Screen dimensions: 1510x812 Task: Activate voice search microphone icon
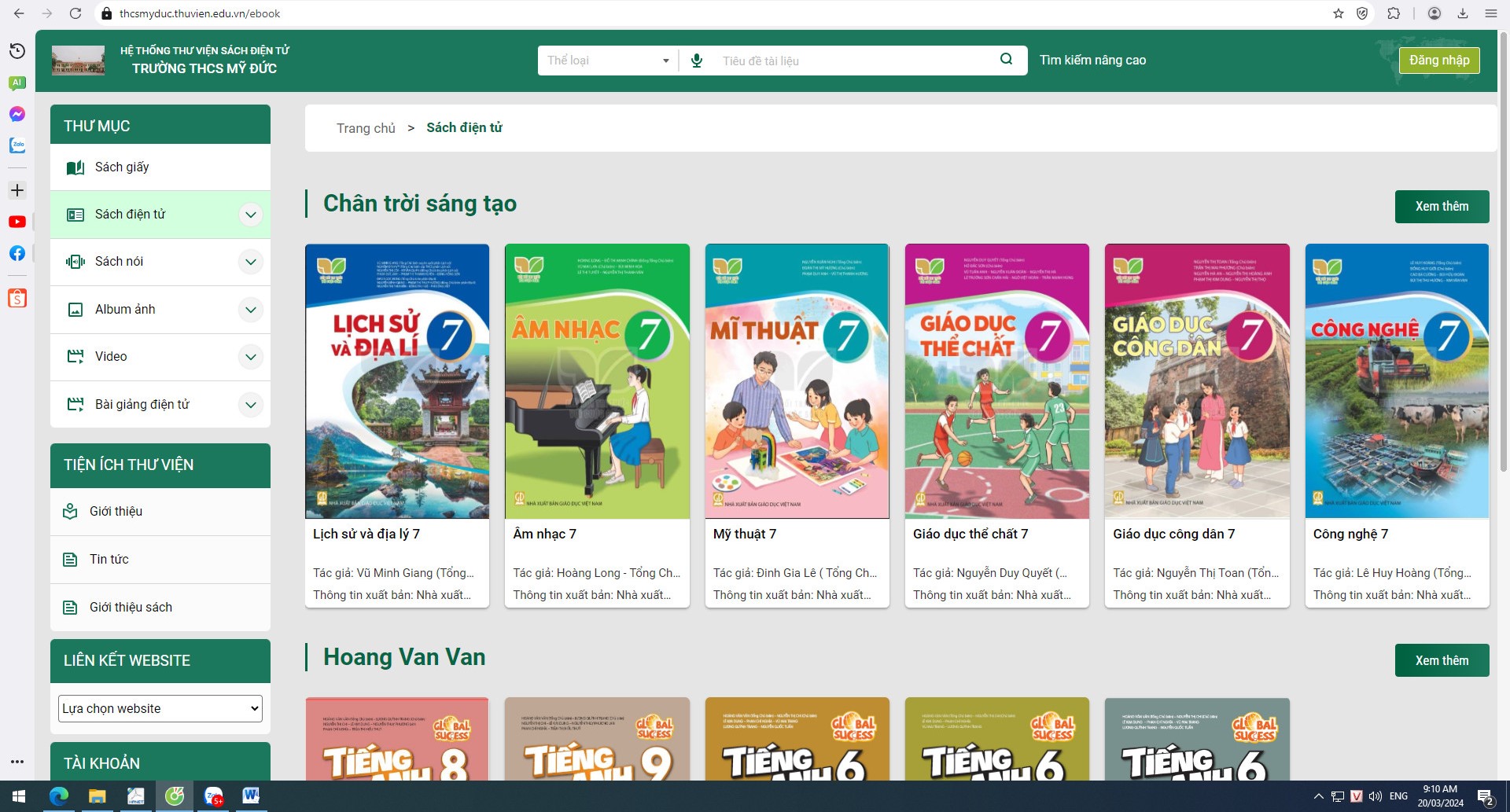tap(696, 61)
